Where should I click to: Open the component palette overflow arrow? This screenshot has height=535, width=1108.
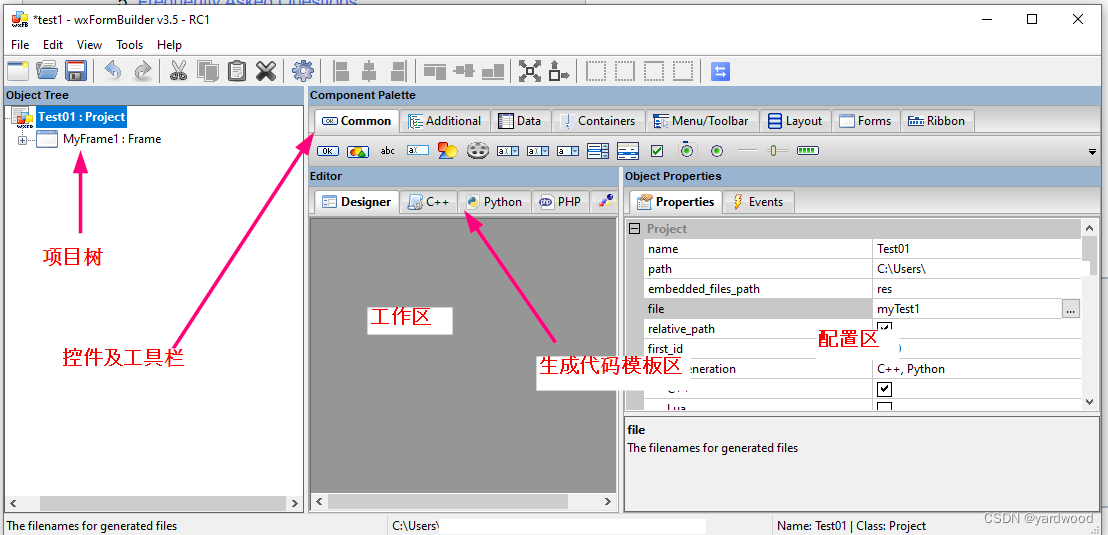coord(1092,151)
